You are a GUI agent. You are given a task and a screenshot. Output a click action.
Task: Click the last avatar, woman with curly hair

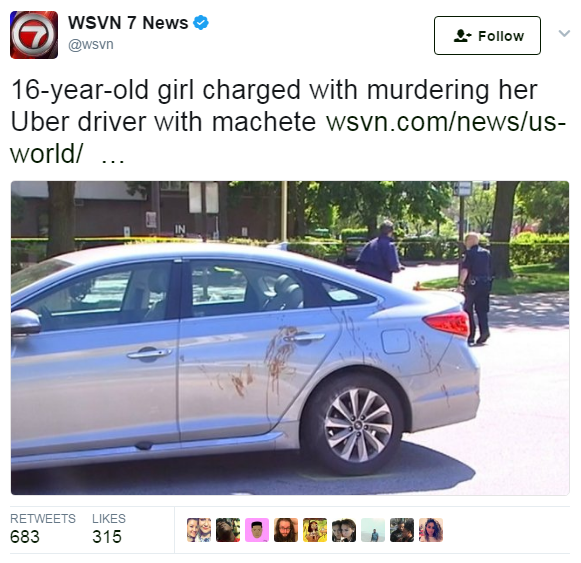[x=431, y=530]
